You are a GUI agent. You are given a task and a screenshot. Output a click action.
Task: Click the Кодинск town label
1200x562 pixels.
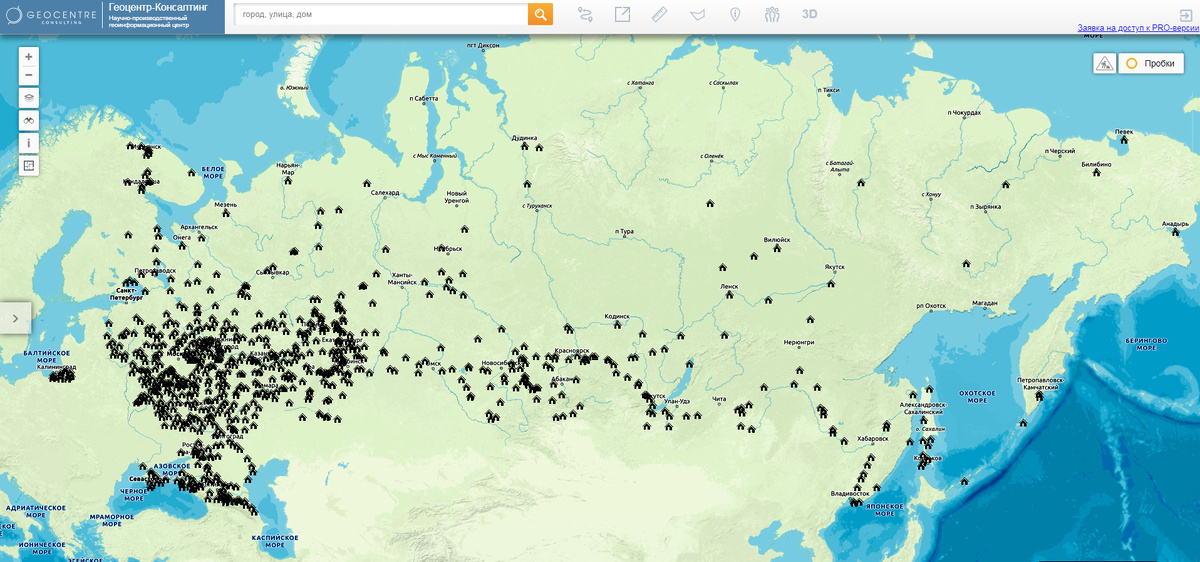618,316
